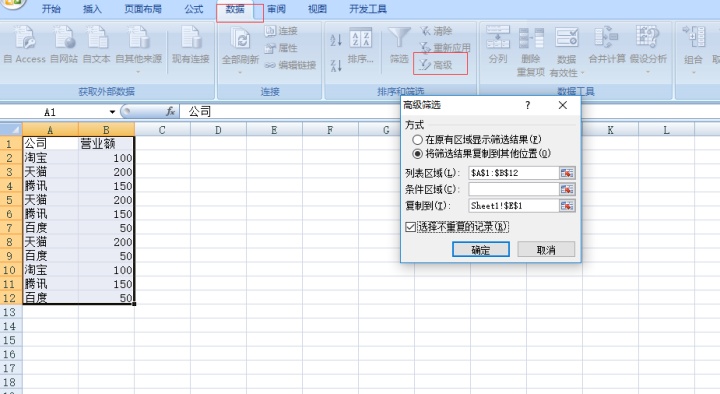Click the Remove Duplicates (删除重复项) icon
720x394 pixels.
[531, 51]
